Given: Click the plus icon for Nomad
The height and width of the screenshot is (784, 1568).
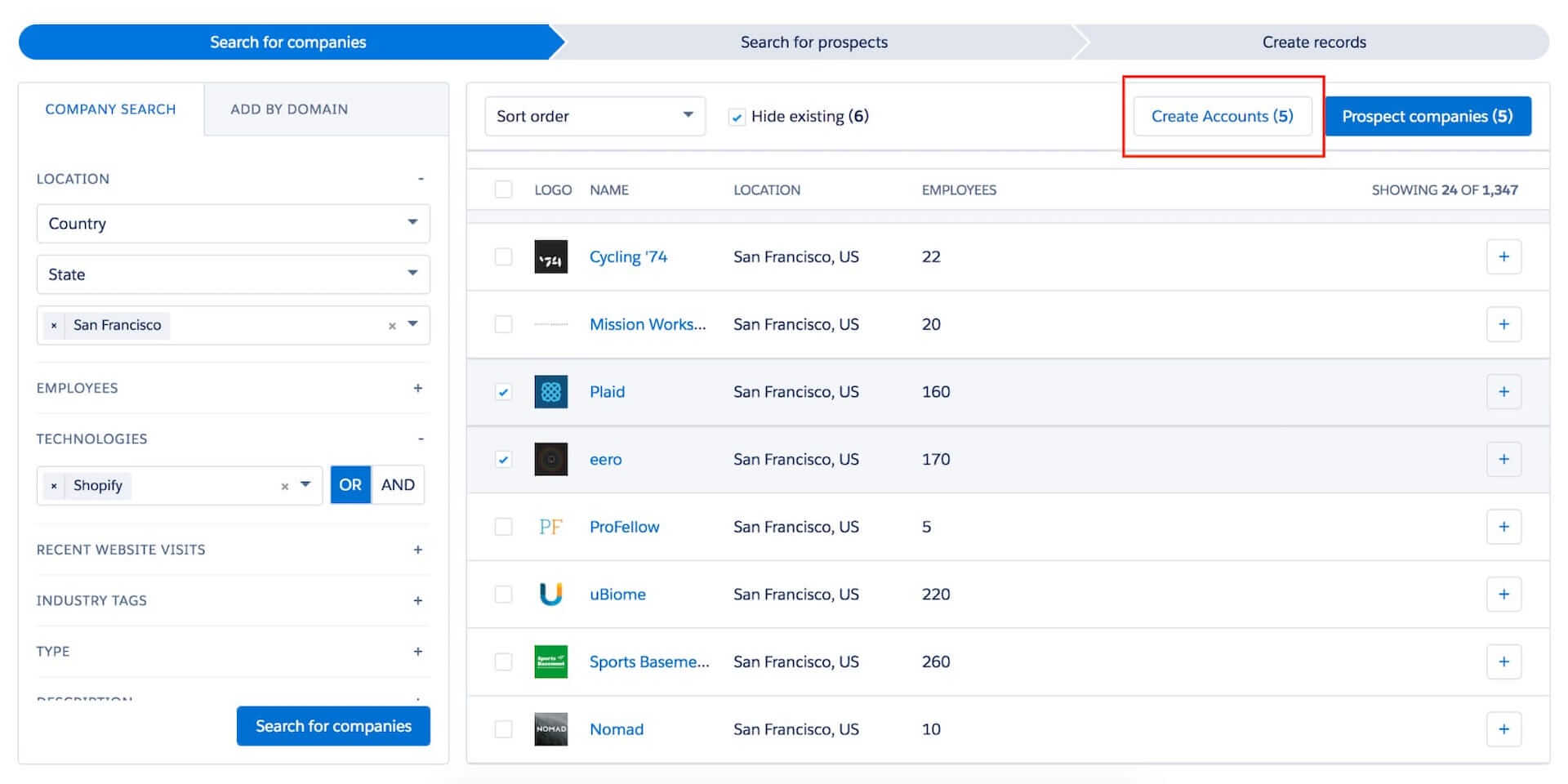Looking at the screenshot, I should (x=1503, y=729).
